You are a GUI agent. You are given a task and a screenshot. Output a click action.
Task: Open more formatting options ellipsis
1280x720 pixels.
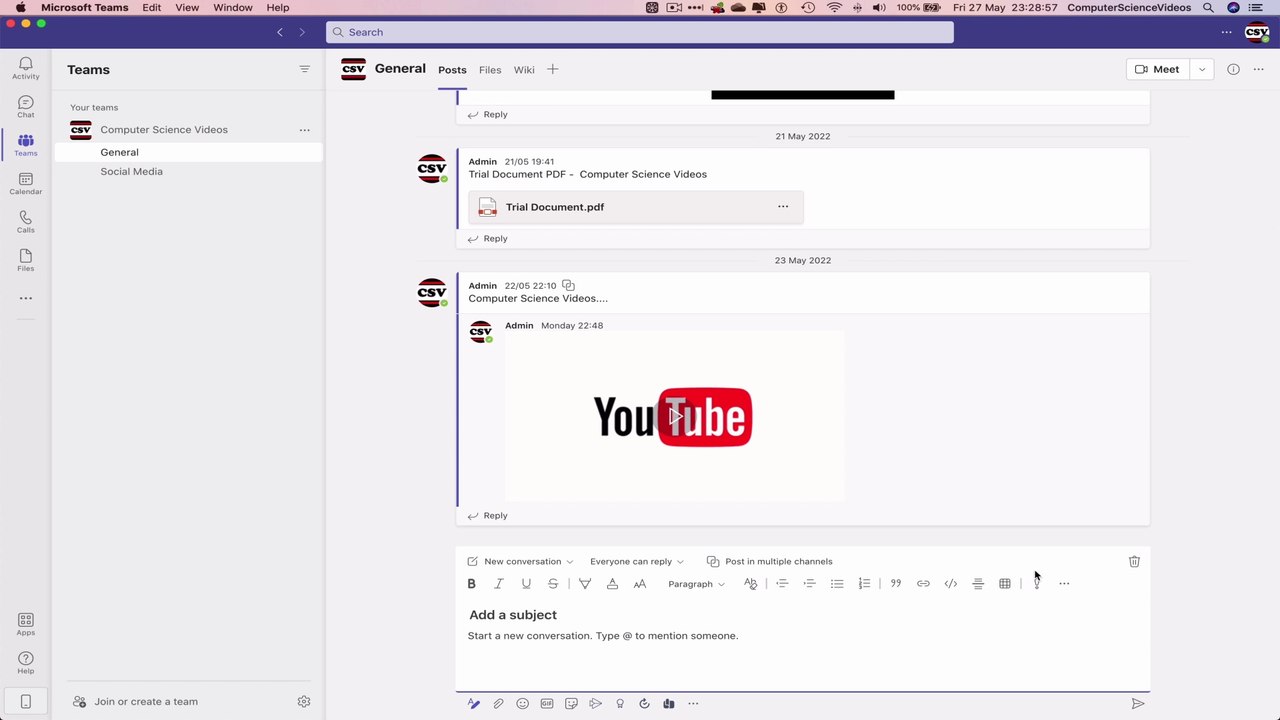tap(1064, 584)
